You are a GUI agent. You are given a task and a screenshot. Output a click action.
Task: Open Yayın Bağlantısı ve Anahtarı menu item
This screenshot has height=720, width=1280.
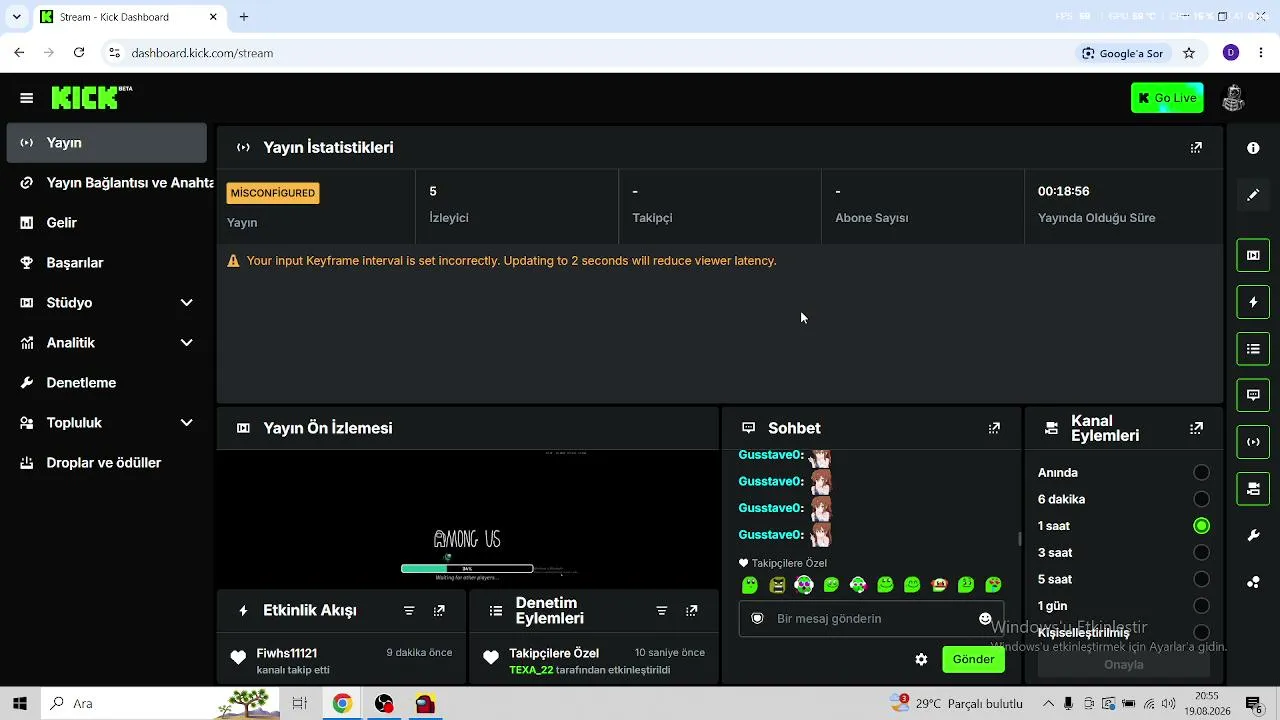click(x=107, y=183)
